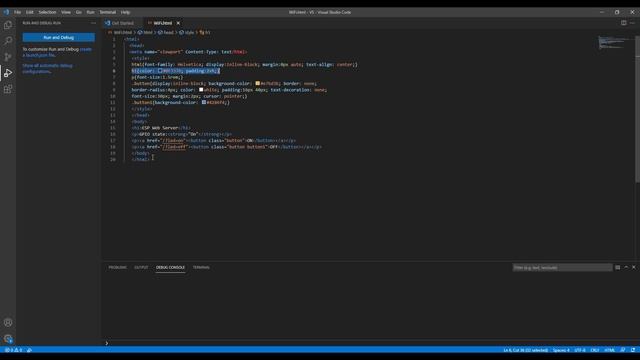Click line number 15 in gutter
The width and height of the screenshot is (640, 360).
click(113, 128)
